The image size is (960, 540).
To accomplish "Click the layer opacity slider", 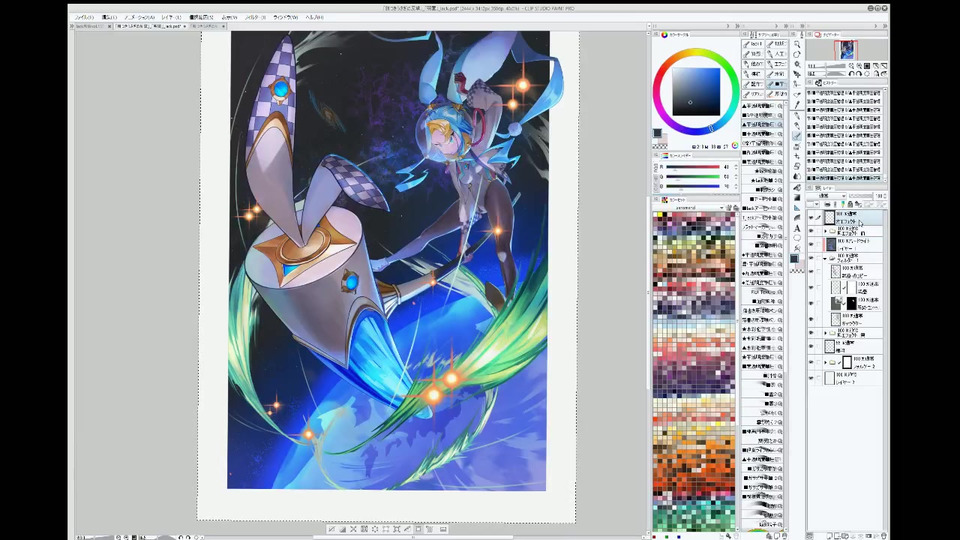I will [860, 196].
